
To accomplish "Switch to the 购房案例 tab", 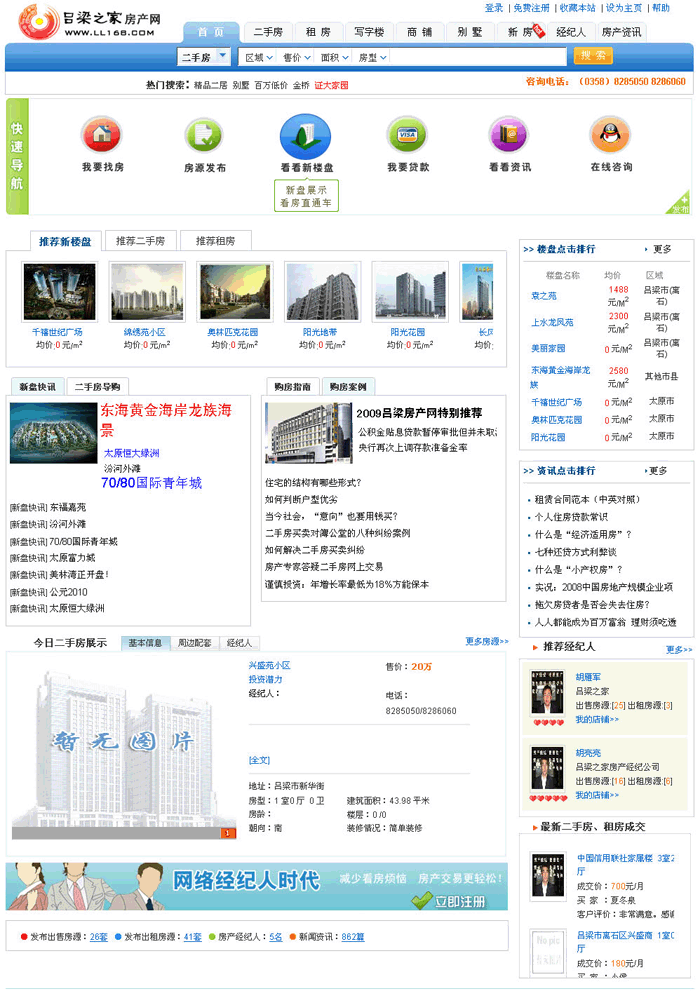I will click(x=348, y=387).
